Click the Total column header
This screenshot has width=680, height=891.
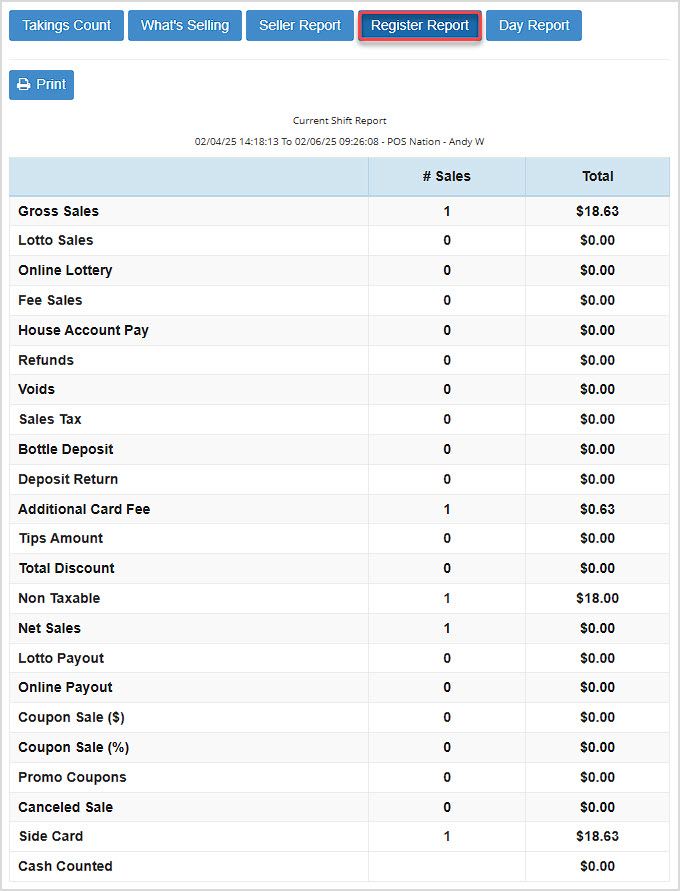pos(598,176)
